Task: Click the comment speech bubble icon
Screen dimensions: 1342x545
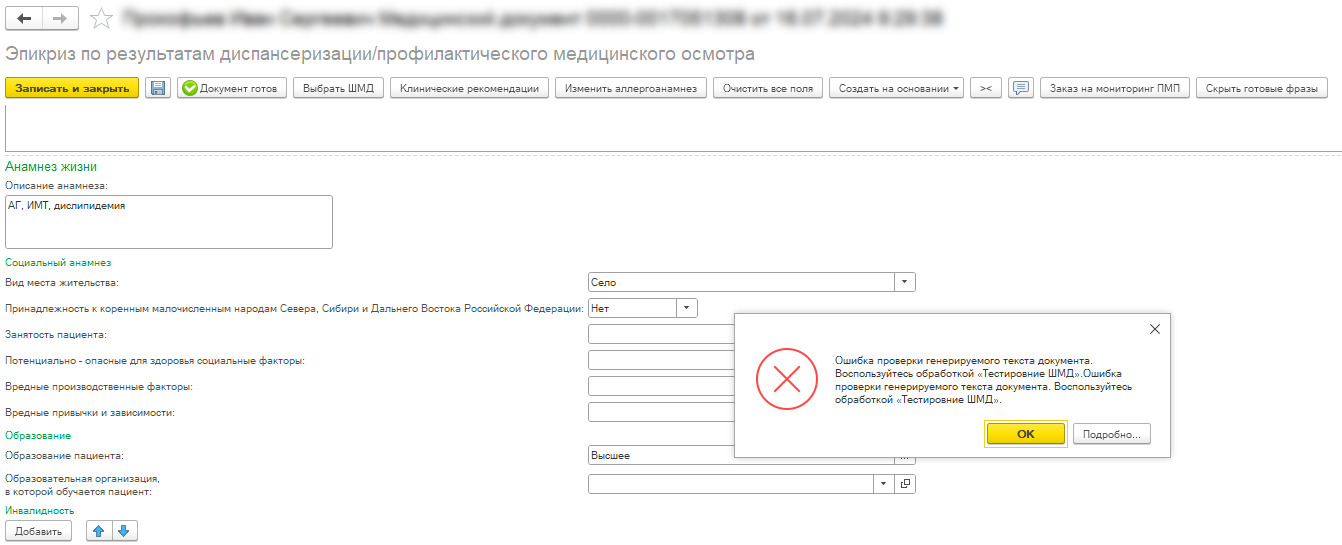Action: (x=1020, y=88)
